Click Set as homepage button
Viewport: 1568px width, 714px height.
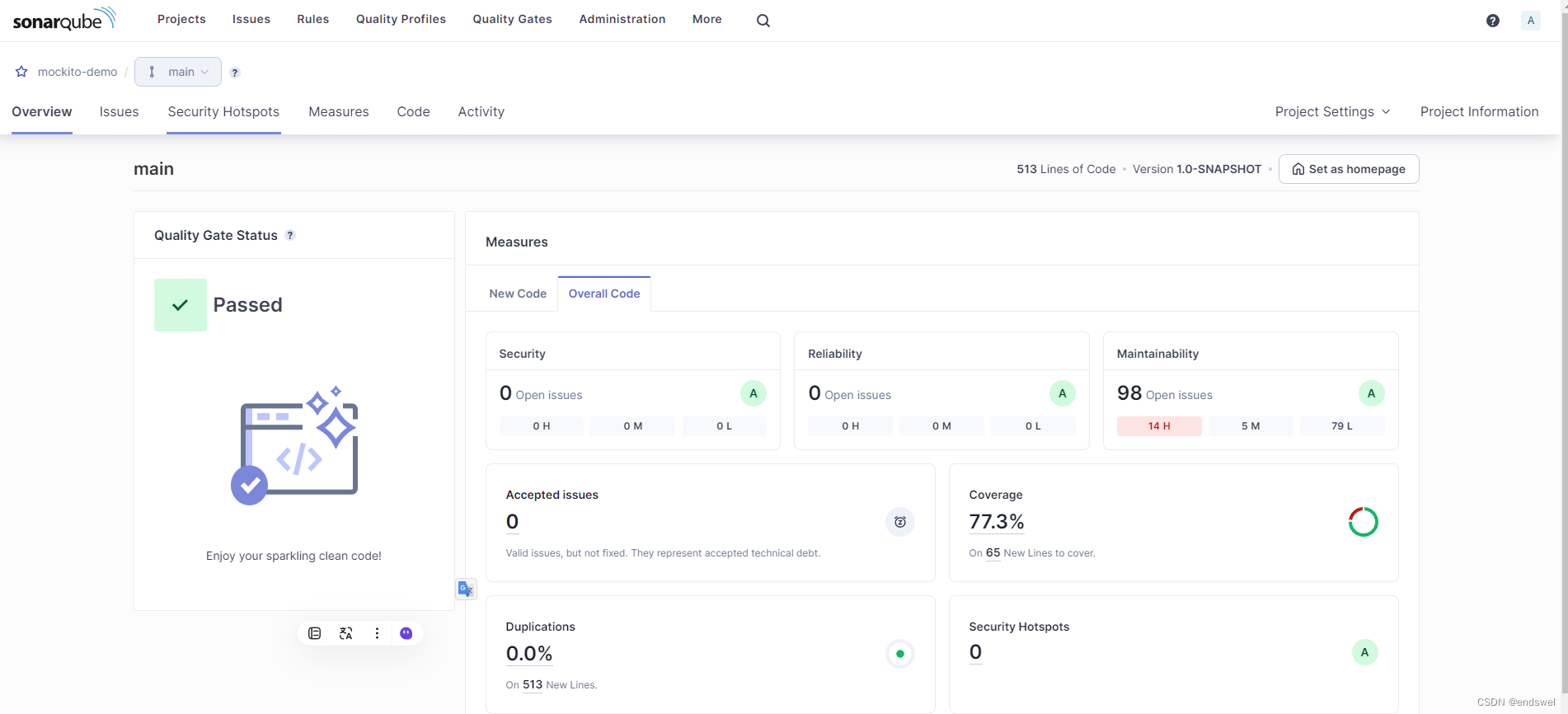[1349, 169]
